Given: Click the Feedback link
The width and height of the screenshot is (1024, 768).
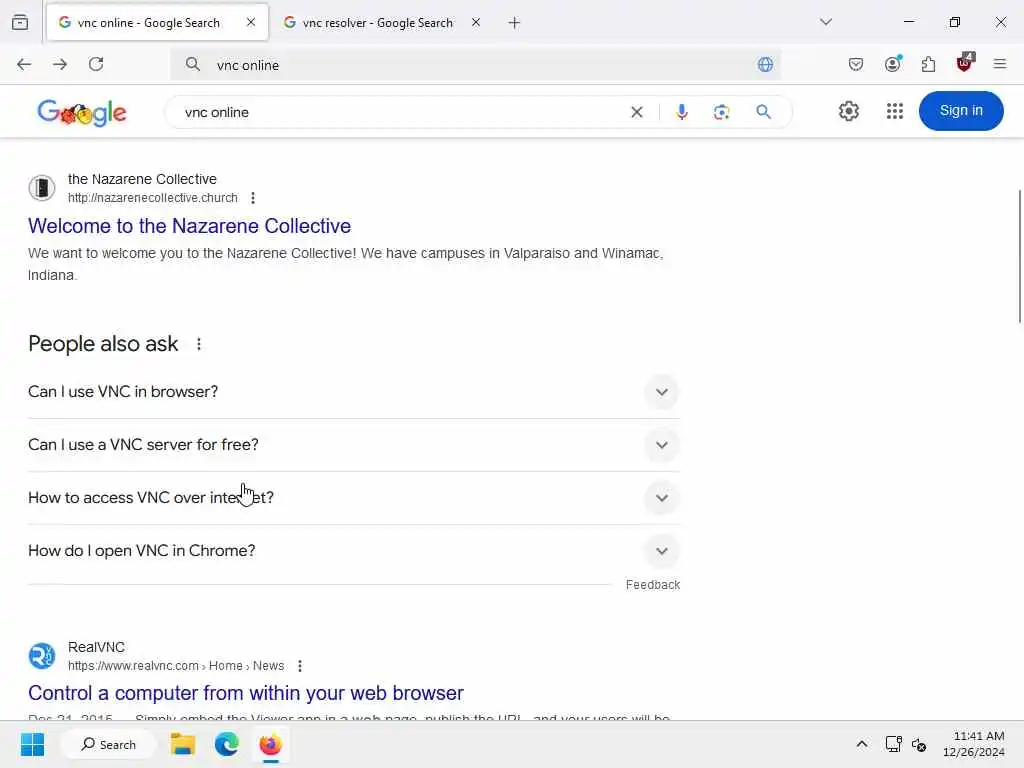Looking at the screenshot, I should tap(652, 584).
